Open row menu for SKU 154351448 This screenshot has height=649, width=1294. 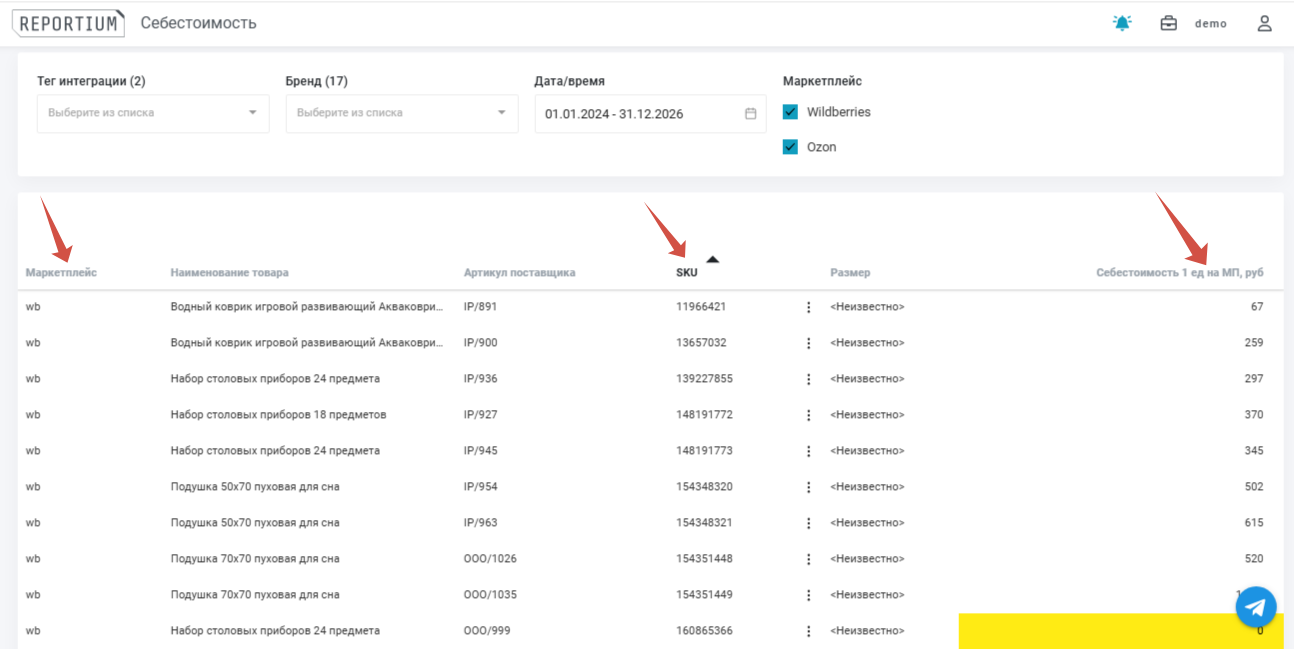(809, 559)
